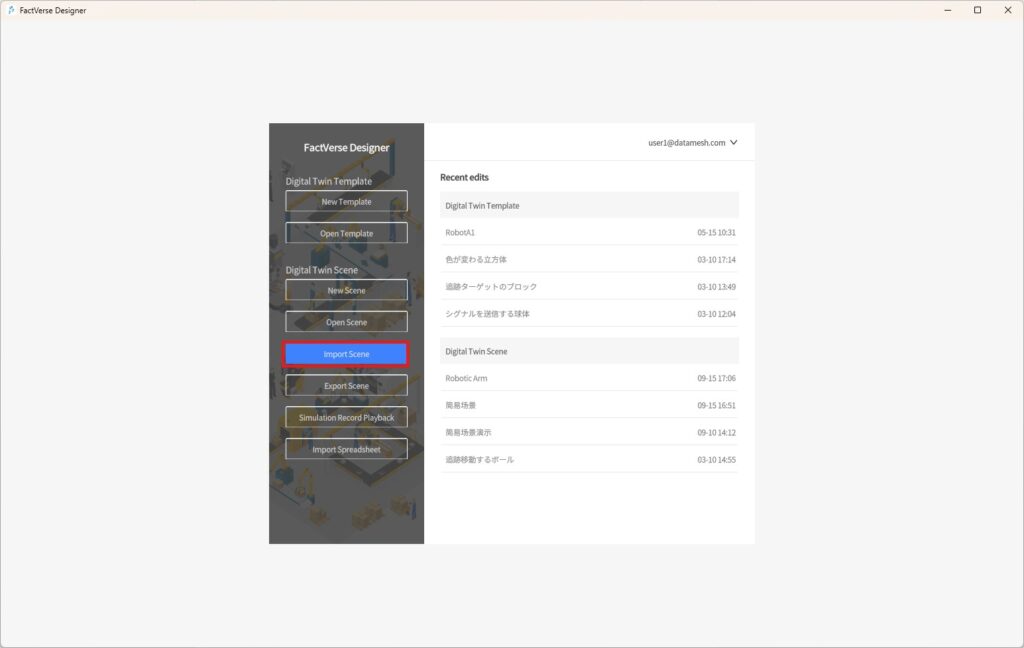Image resolution: width=1024 pixels, height=648 pixels.
Task: Click the Export Scene button
Action: pyautogui.click(x=346, y=385)
